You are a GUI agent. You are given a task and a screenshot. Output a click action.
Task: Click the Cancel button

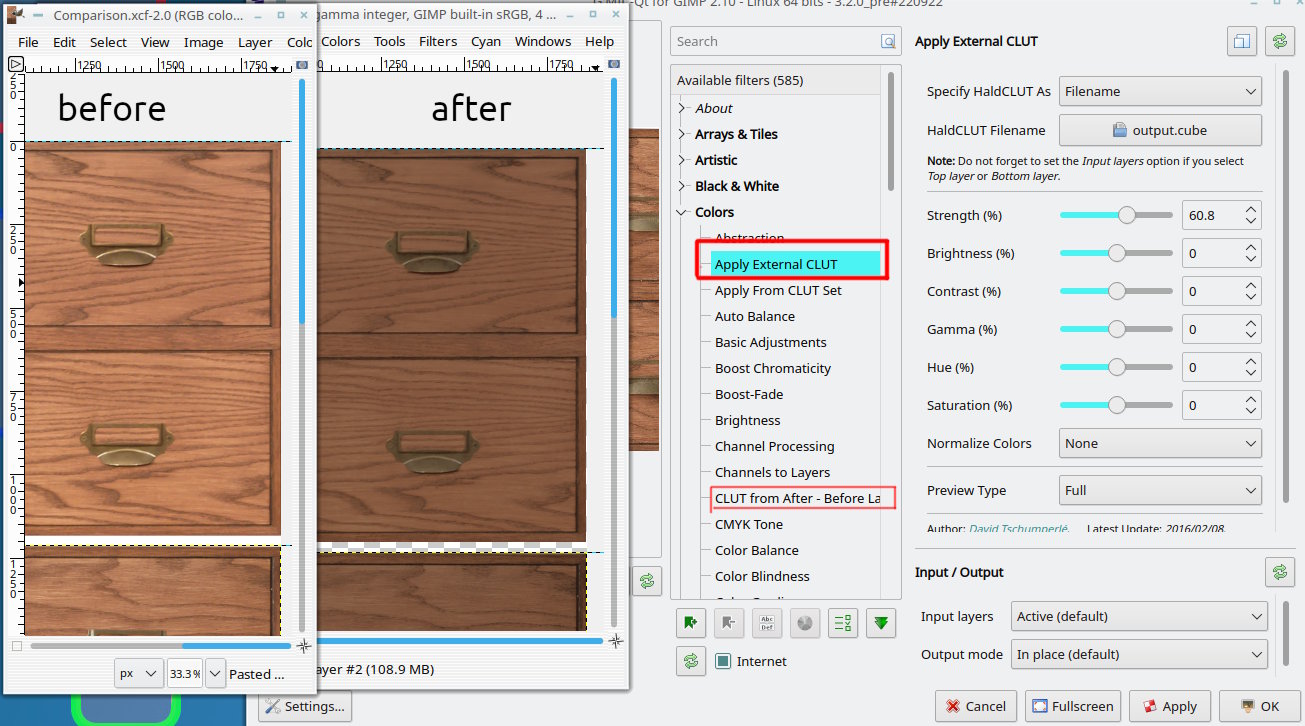pyautogui.click(x=975, y=706)
